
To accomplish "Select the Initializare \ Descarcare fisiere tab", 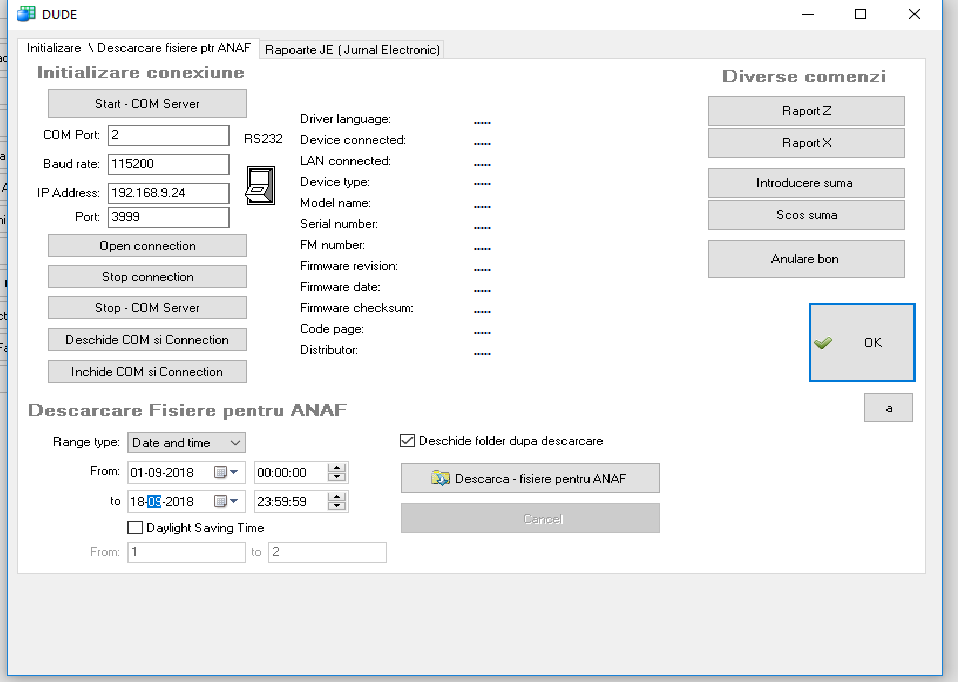I will coord(138,48).
